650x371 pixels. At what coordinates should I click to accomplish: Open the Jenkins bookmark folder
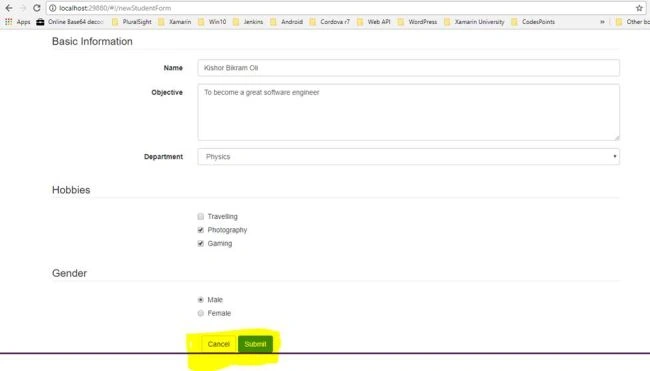point(248,22)
